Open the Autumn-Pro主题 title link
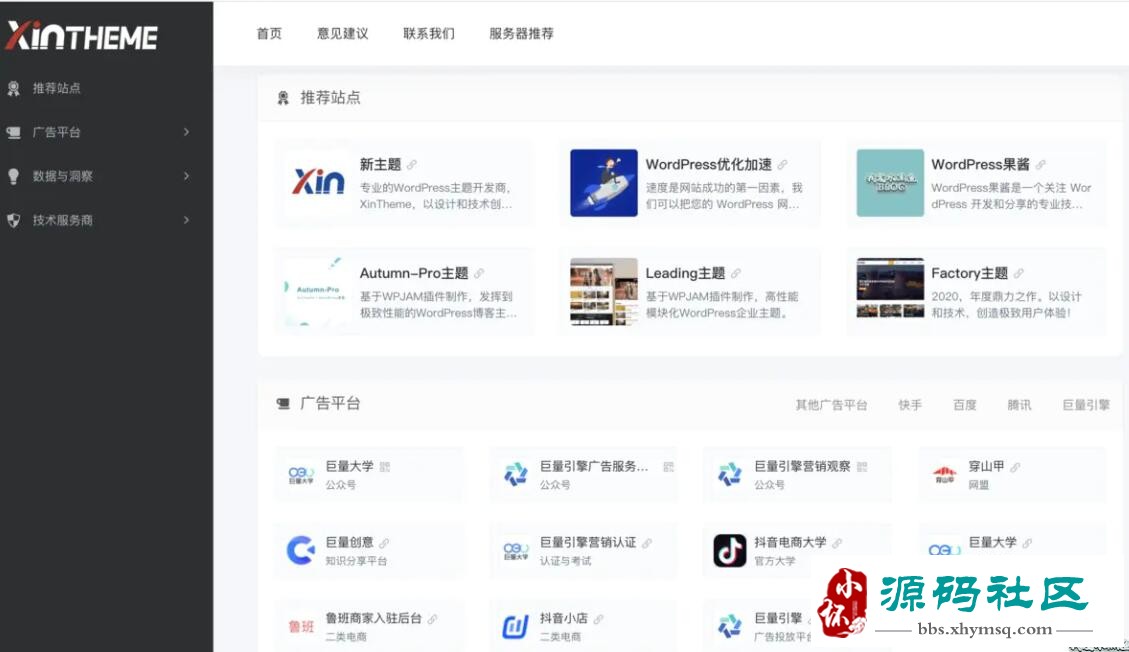 414,273
